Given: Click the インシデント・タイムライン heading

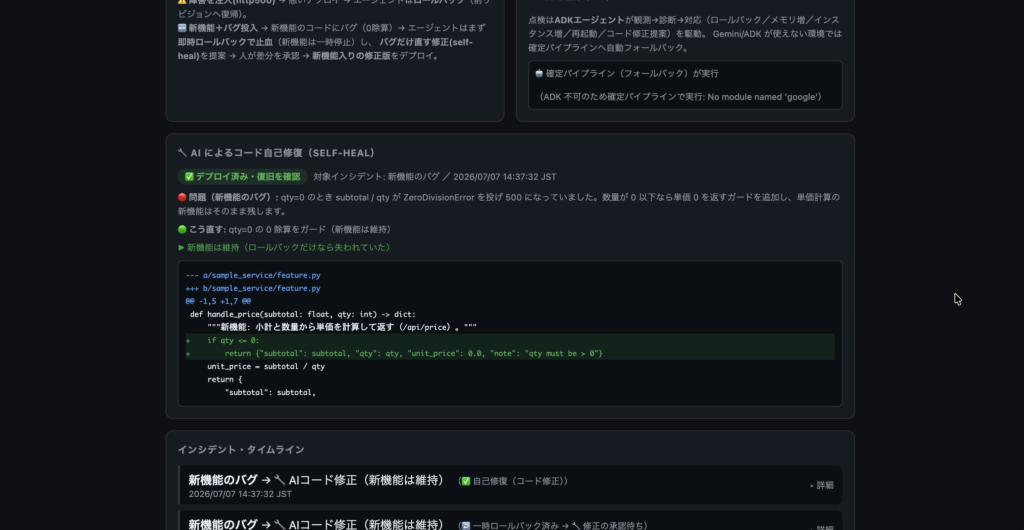Looking at the screenshot, I should 241,450.
